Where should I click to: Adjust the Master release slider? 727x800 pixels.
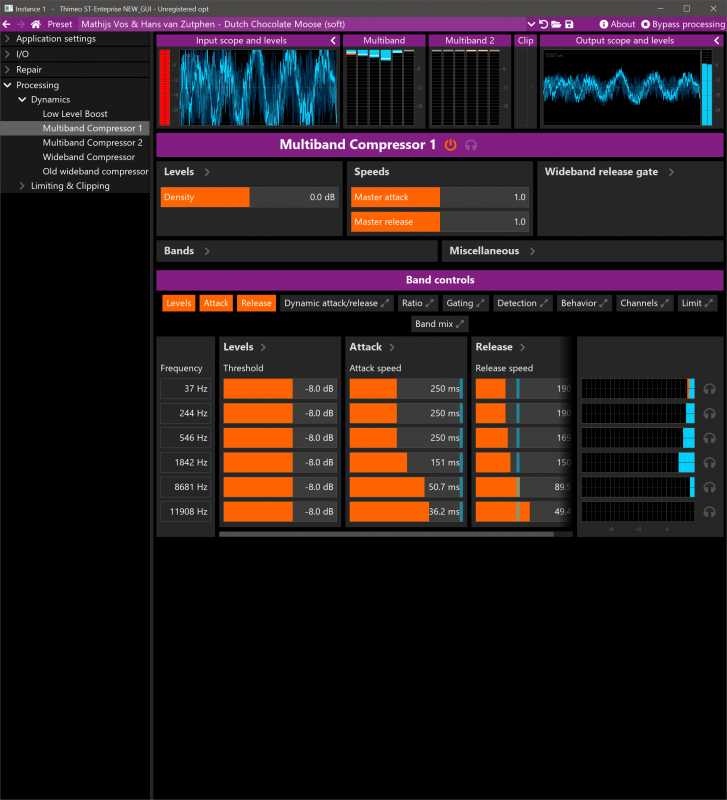point(440,221)
